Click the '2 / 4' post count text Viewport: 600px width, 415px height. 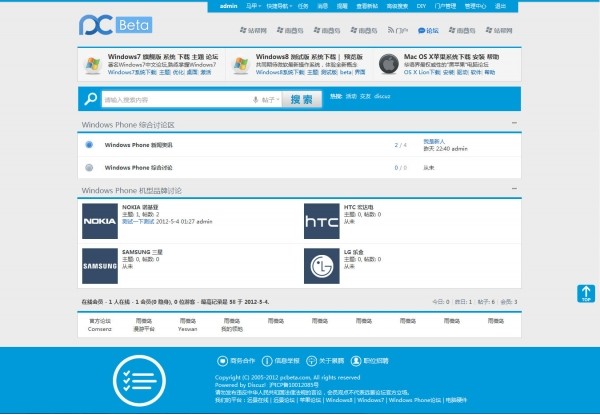point(401,145)
